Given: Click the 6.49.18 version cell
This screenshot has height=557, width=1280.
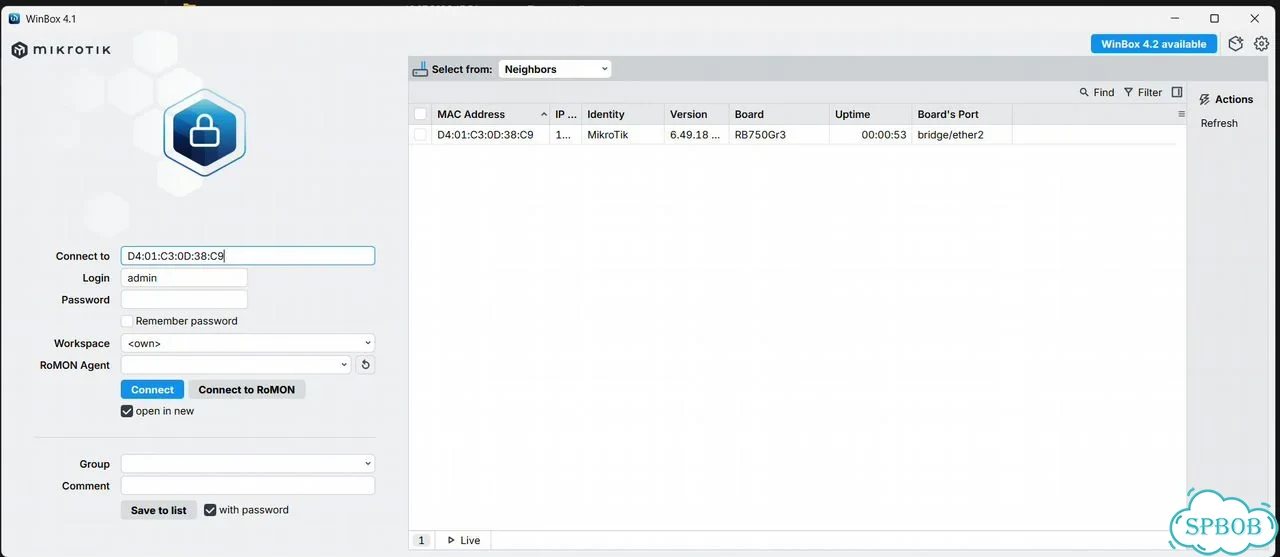Looking at the screenshot, I should (x=694, y=134).
